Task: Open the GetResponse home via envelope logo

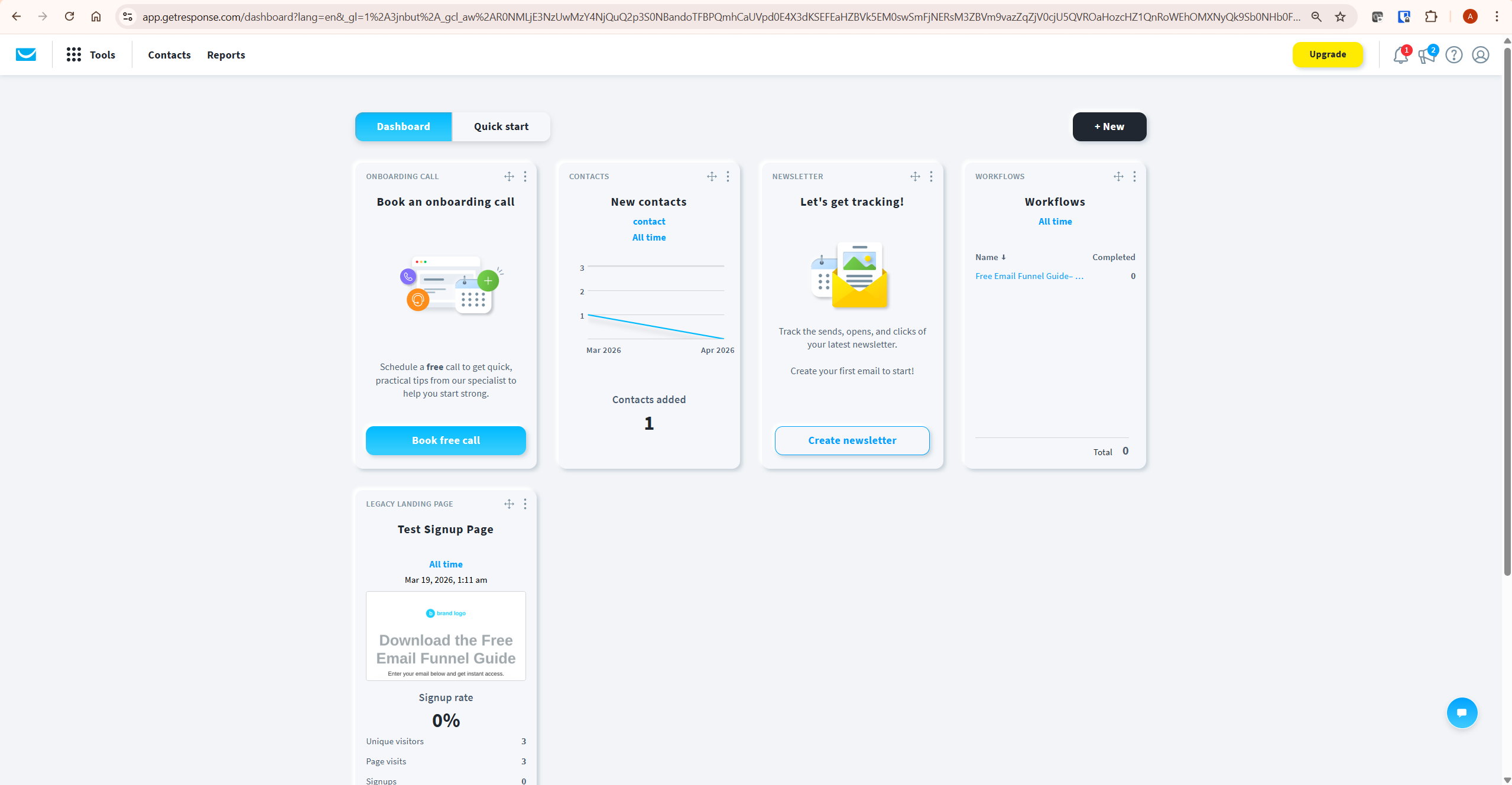Action: 26,54
